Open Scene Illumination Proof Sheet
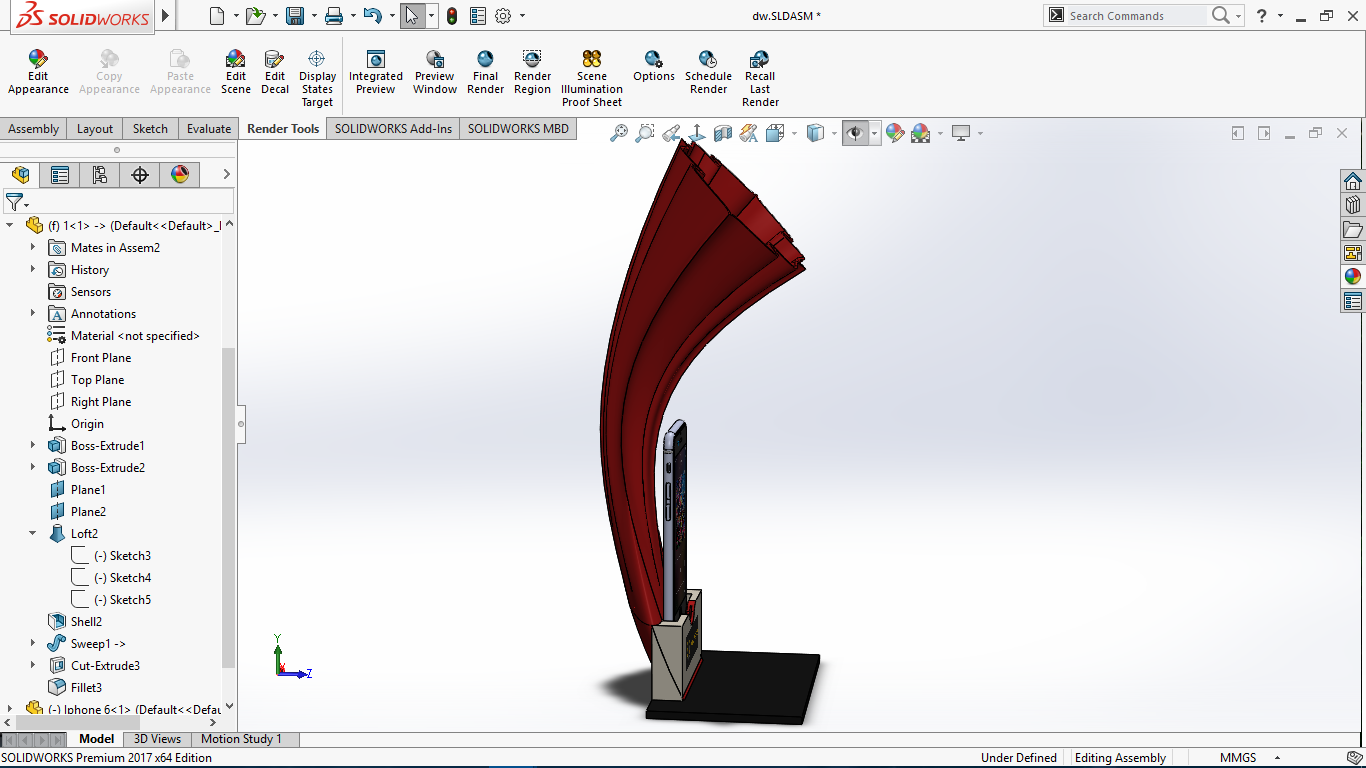This screenshot has height=768, width=1366. (x=592, y=79)
